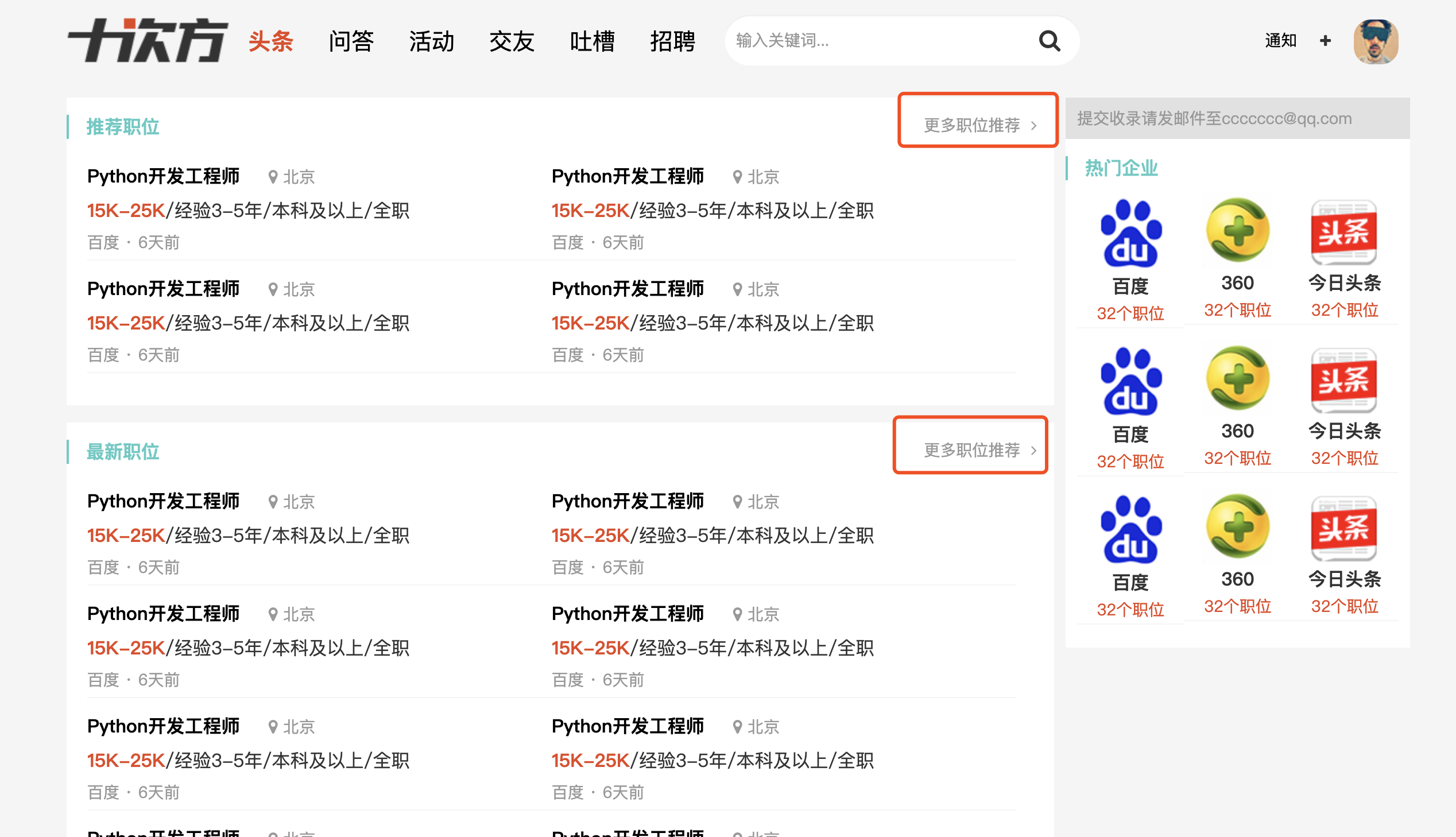Click the 15K-25K salary line of the first 推荐职位 job

pos(248,211)
